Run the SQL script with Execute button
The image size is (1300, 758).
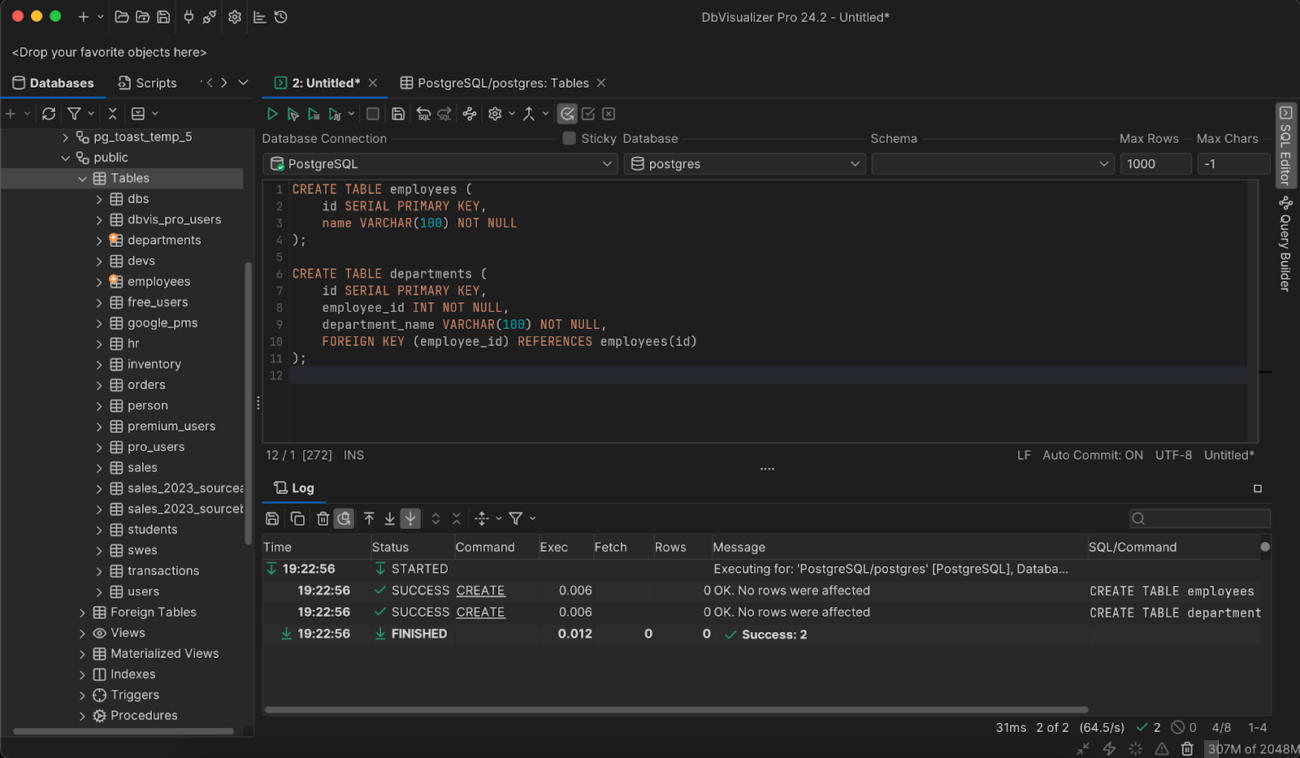pos(272,114)
